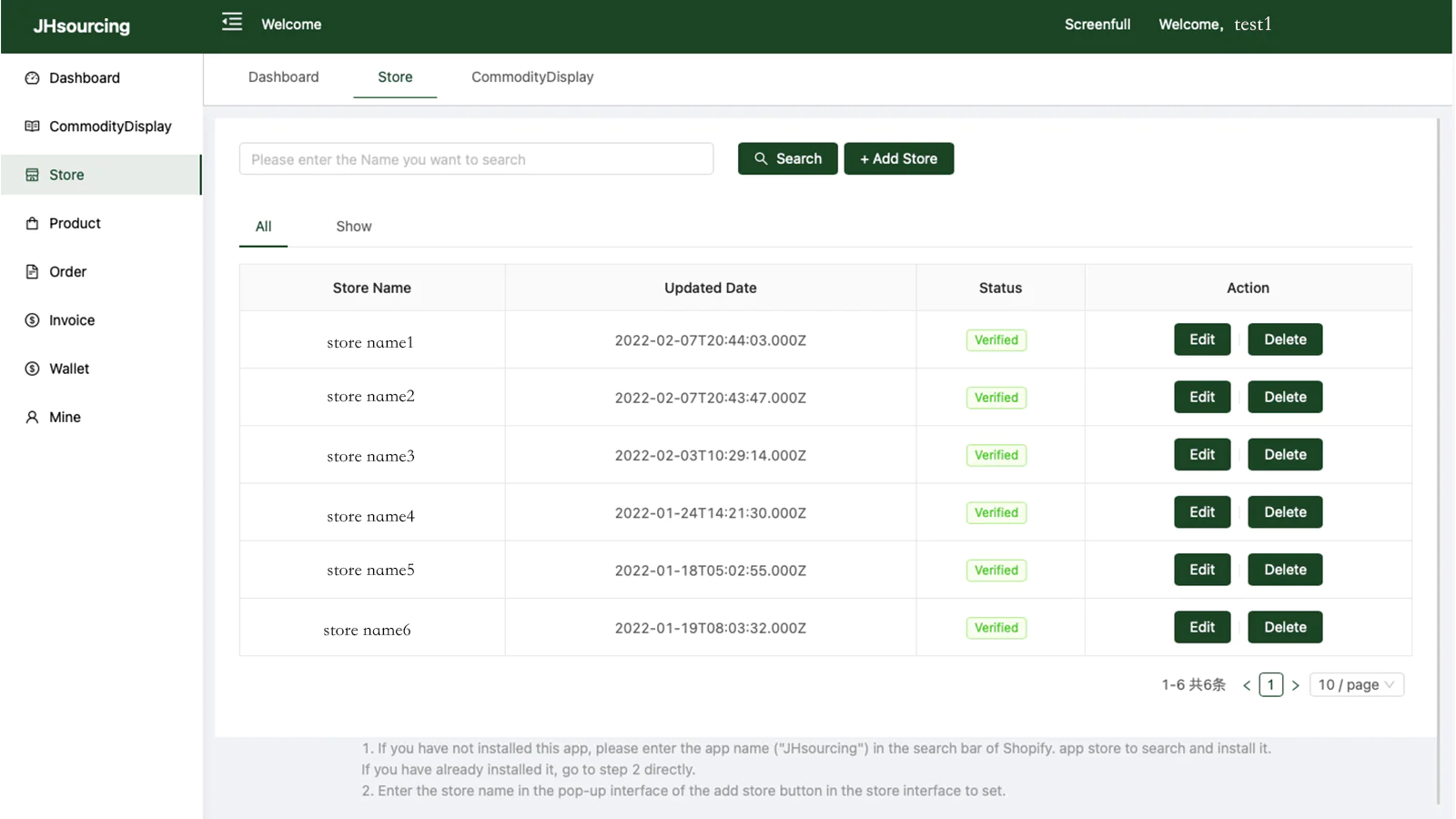Click the Product bag icon in sidebar
The width and height of the screenshot is (1456, 819).
point(32,223)
